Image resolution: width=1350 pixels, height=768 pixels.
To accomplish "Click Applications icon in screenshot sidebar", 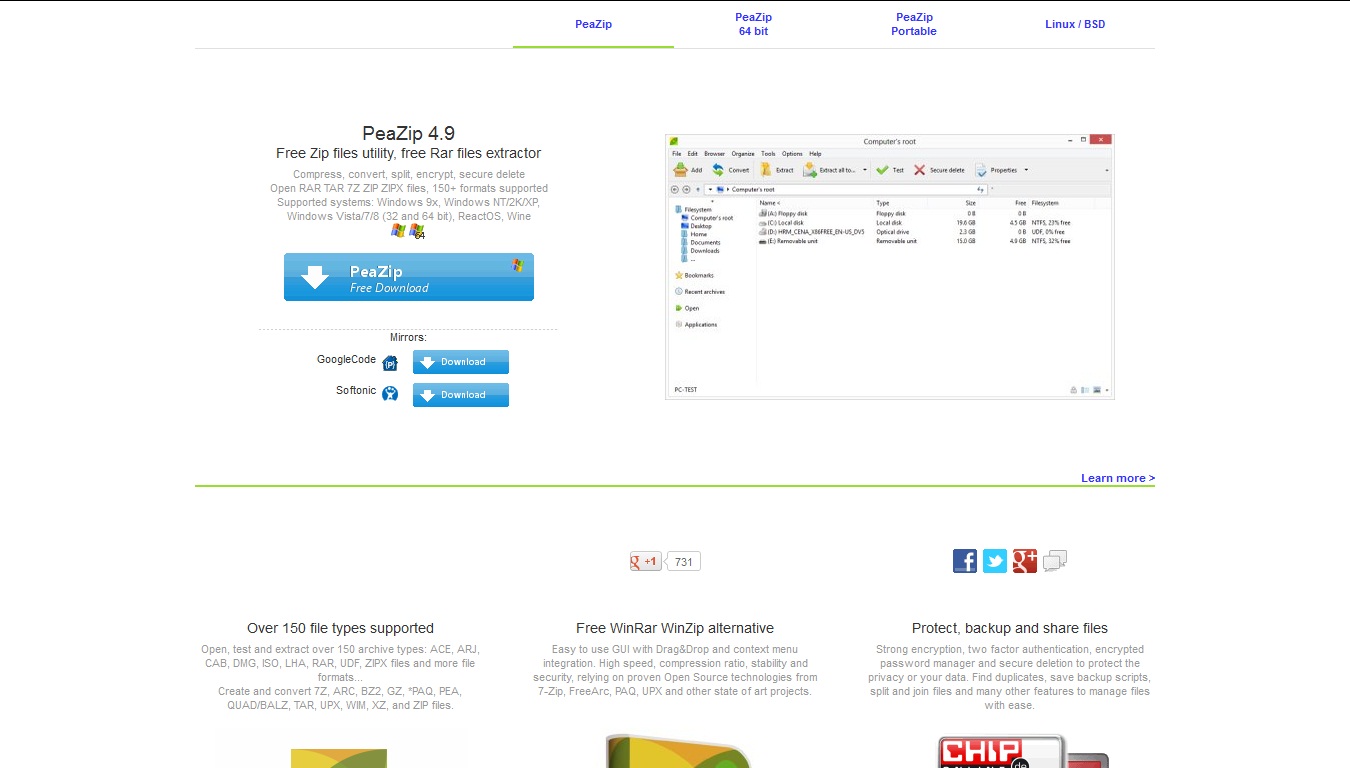I will pyautogui.click(x=679, y=324).
